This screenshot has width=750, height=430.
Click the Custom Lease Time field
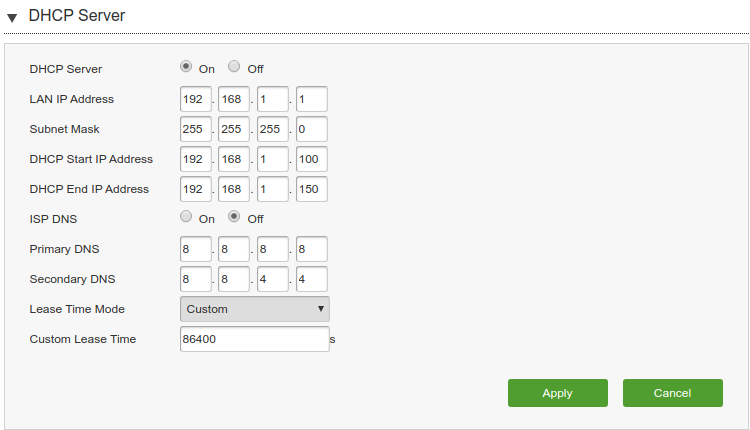pyautogui.click(x=255, y=339)
